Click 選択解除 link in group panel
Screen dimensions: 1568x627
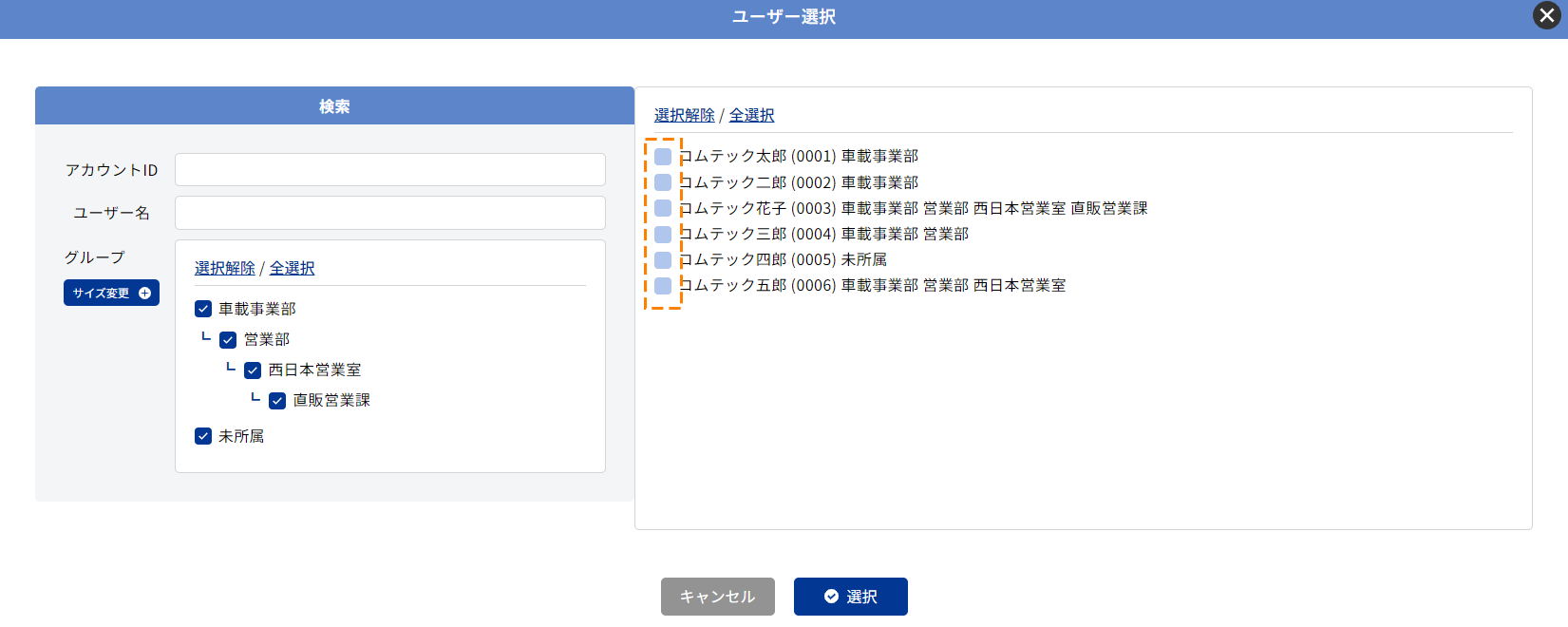tap(225, 268)
